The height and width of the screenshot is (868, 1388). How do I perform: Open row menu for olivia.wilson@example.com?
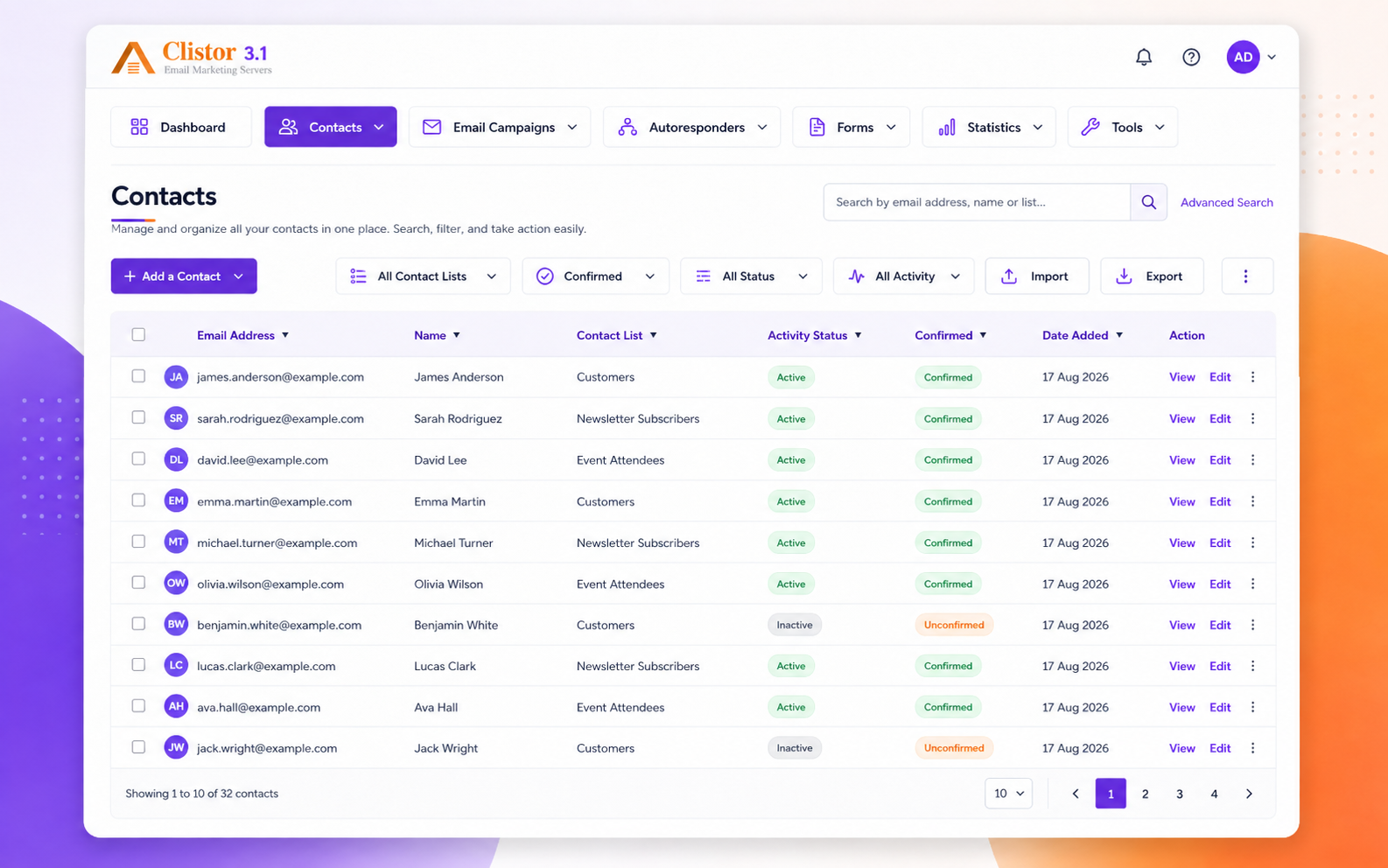[1252, 584]
